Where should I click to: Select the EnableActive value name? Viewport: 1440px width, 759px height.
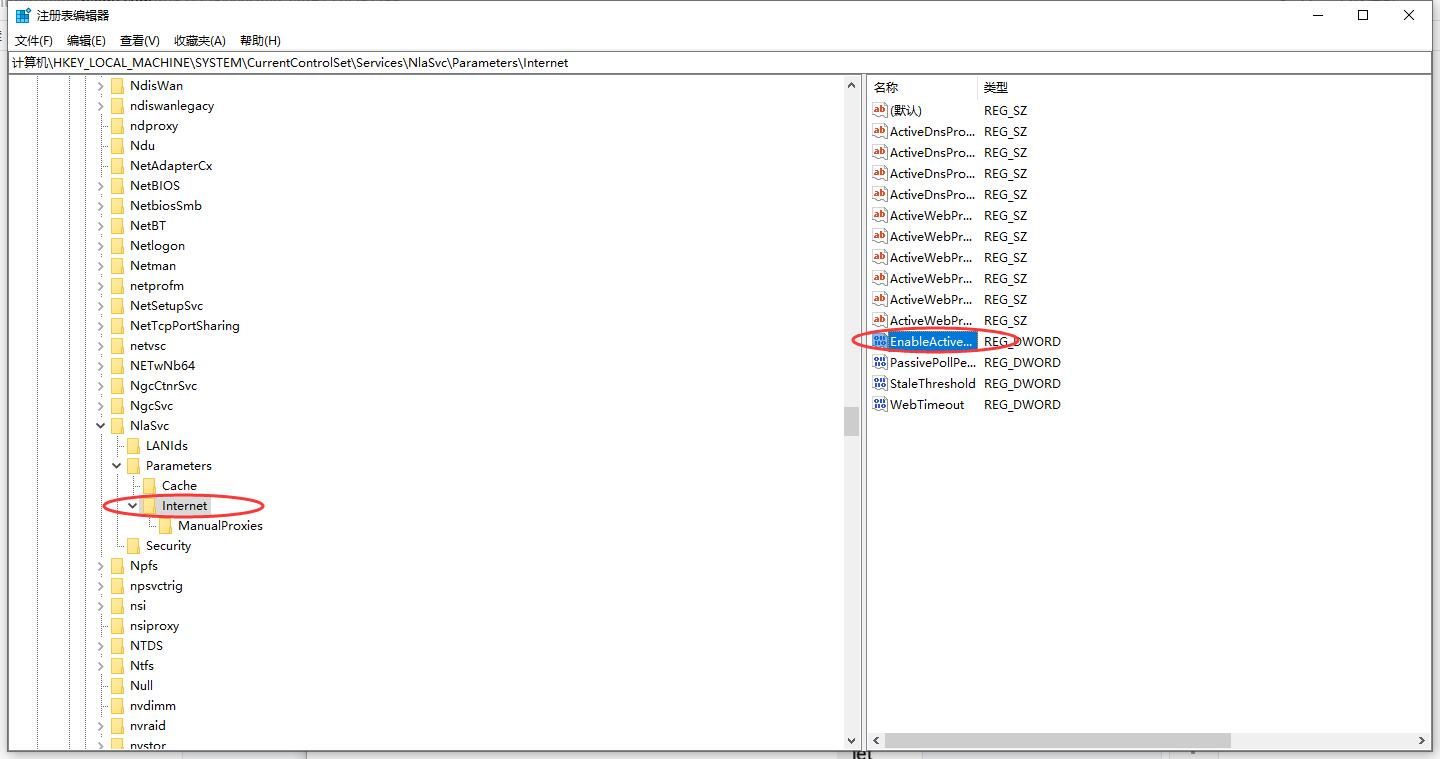[932, 341]
